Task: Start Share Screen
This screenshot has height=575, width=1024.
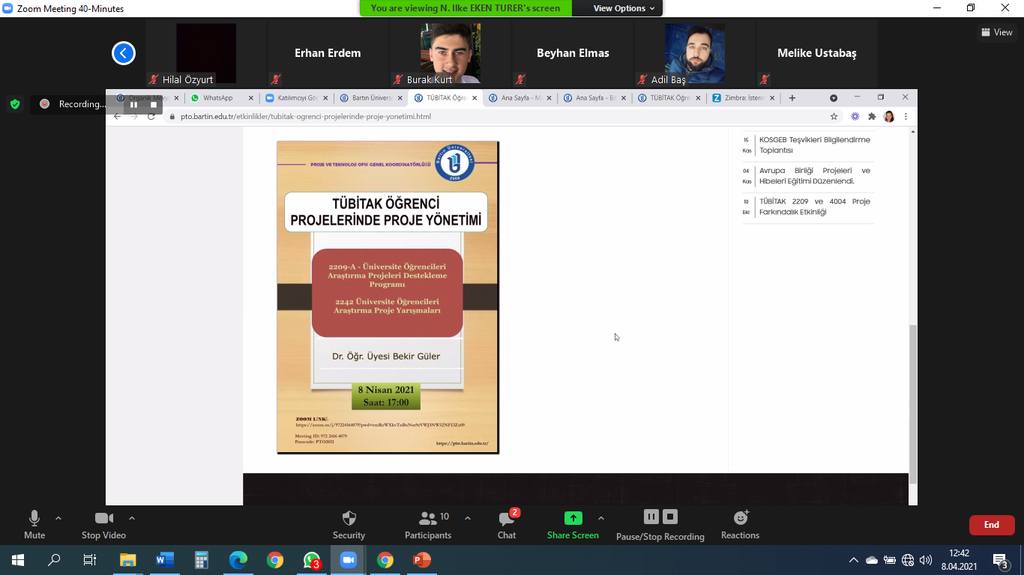Action: click(573, 525)
